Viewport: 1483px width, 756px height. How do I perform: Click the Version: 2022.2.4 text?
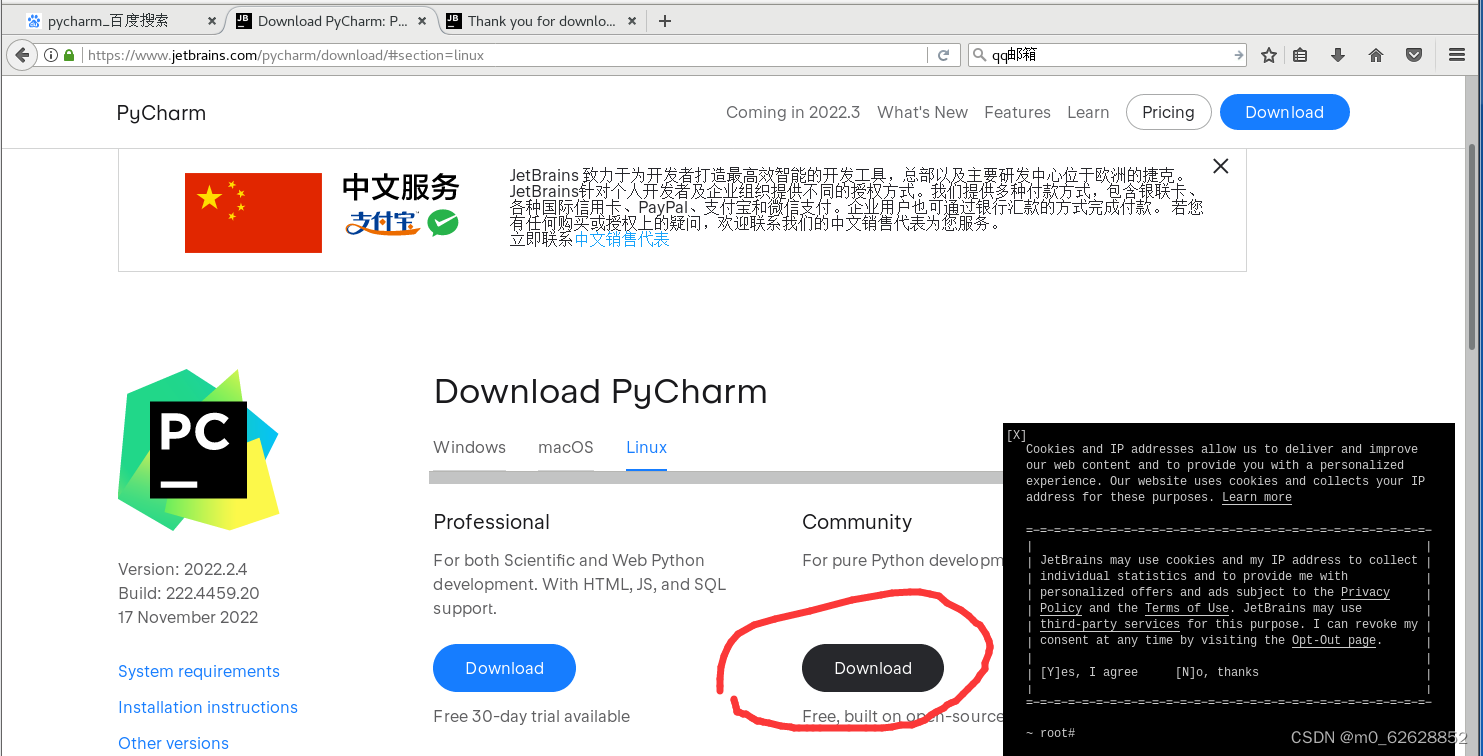coord(183,569)
